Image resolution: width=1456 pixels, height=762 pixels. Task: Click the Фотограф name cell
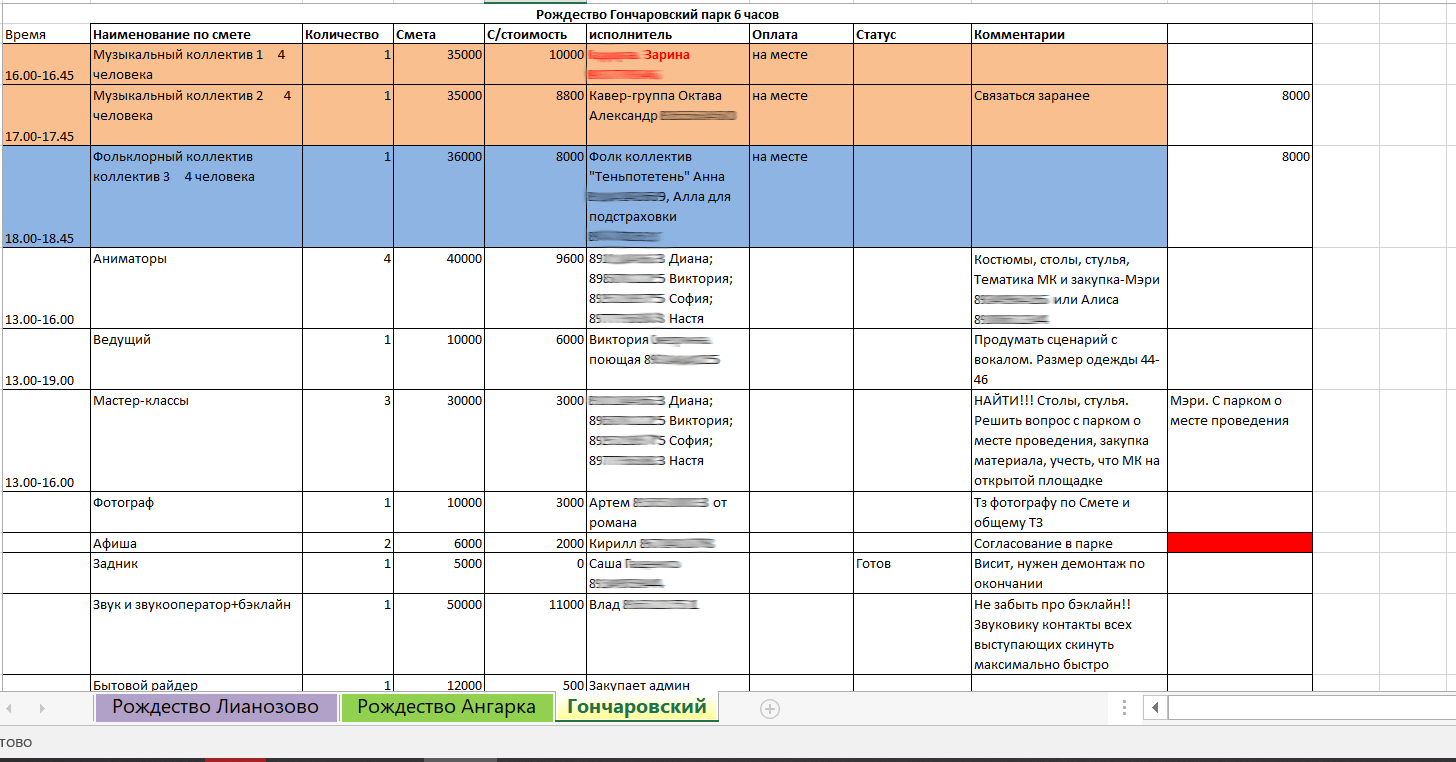196,512
